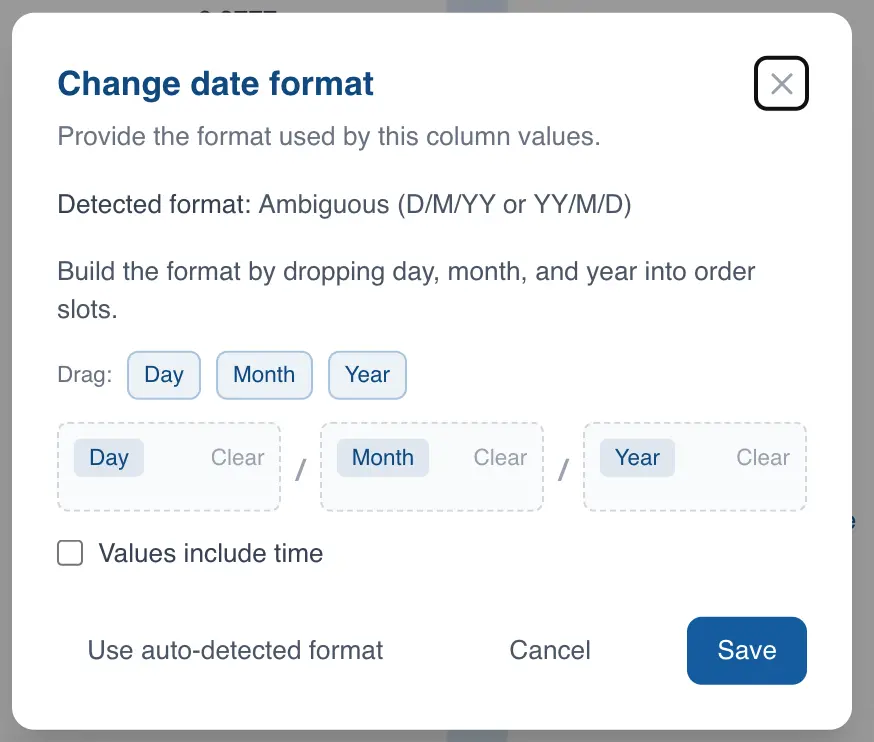
Task: Click the Values include time label
Action: pos(209,553)
